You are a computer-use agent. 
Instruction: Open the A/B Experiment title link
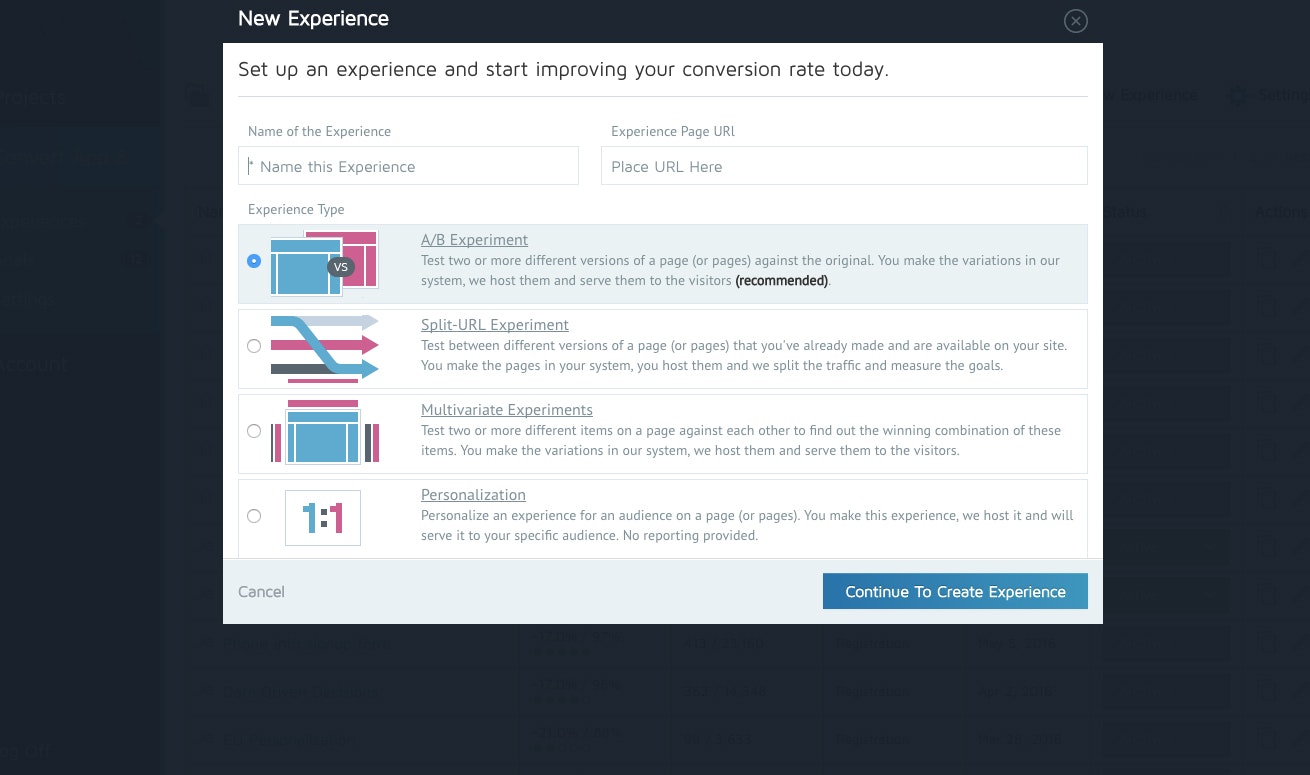[474, 240]
